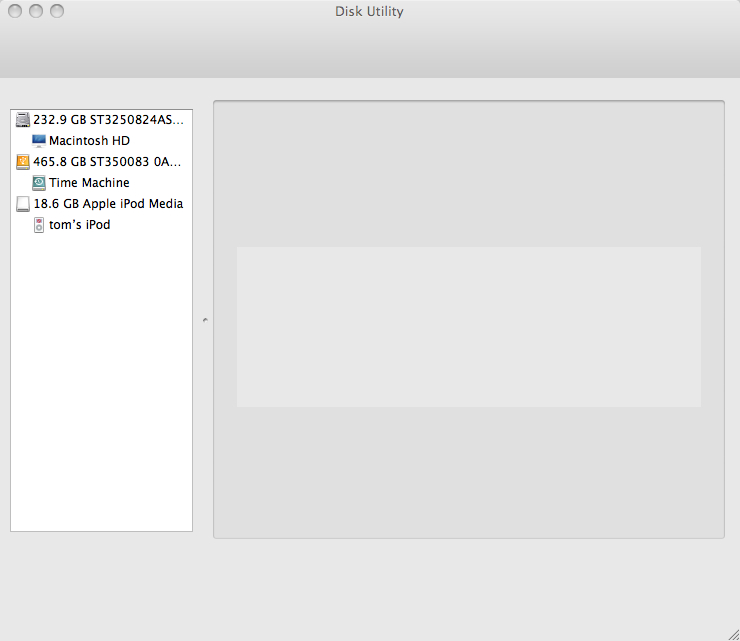Select the 232.9 GB ST3250824AS disk row
Viewport: 740px width, 641px height.
101,120
